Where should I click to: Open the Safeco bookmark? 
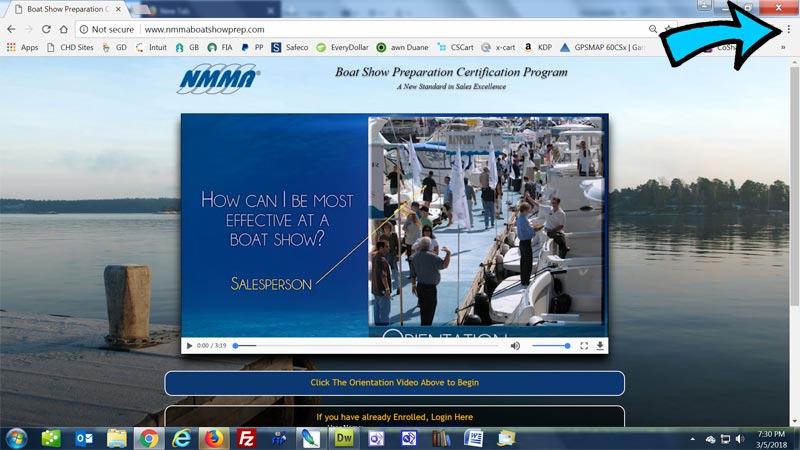click(290, 47)
